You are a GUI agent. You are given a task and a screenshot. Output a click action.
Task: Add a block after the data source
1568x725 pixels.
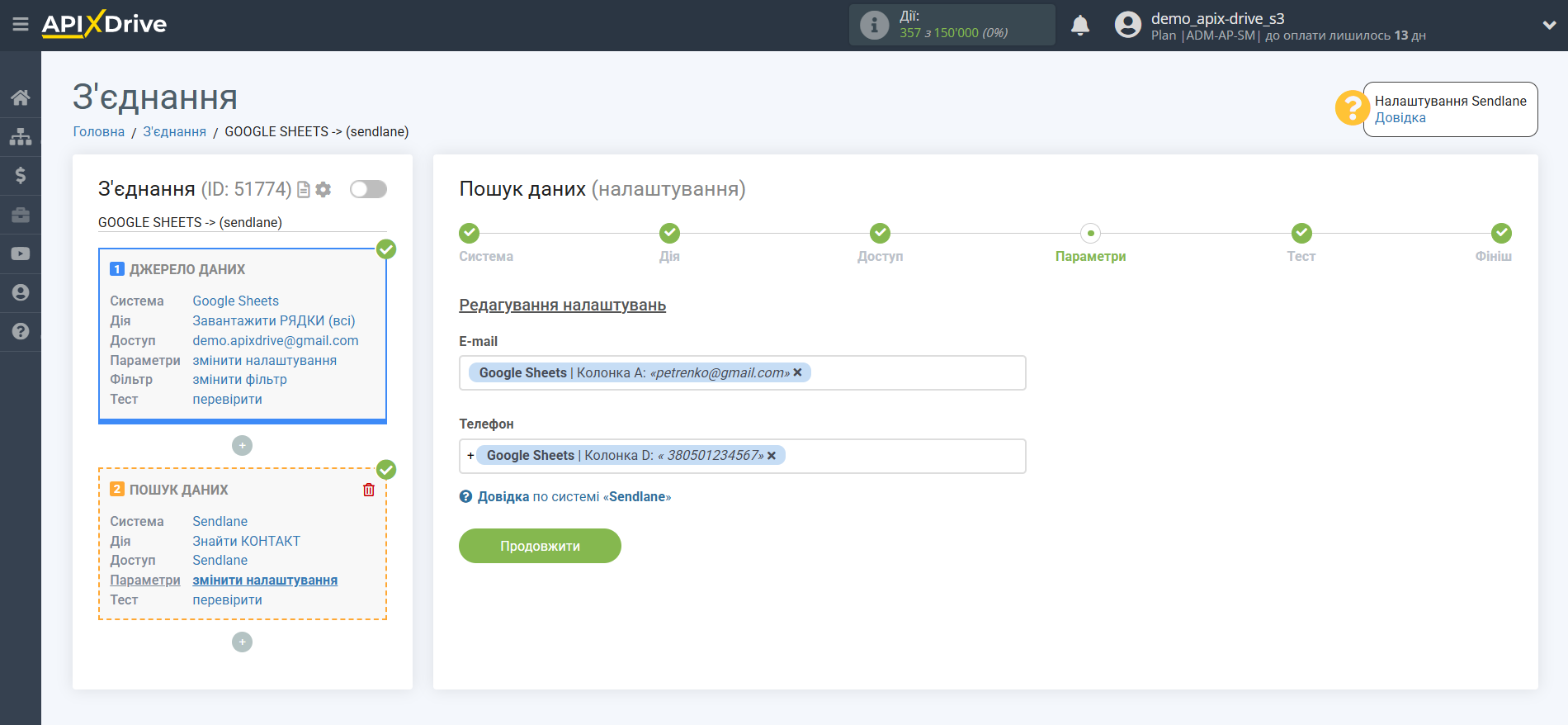click(x=242, y=446)
